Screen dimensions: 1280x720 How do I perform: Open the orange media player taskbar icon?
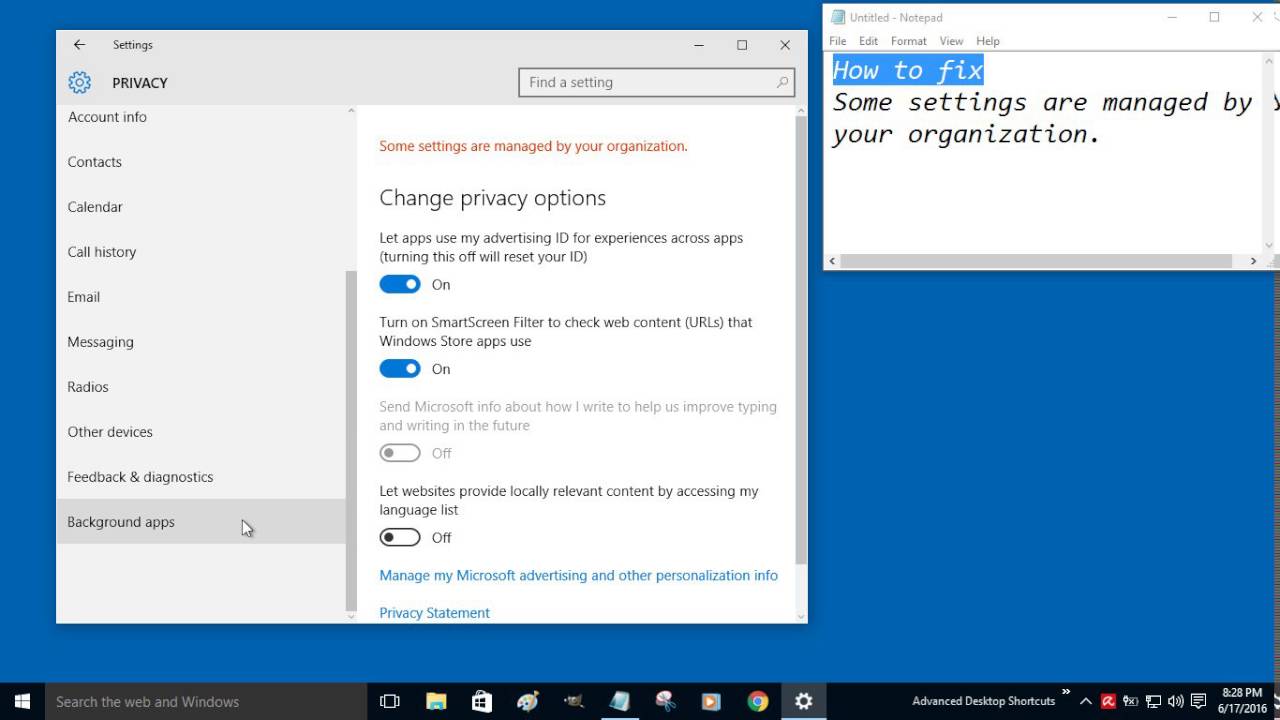pyautogui.click(x=711, y=701)
